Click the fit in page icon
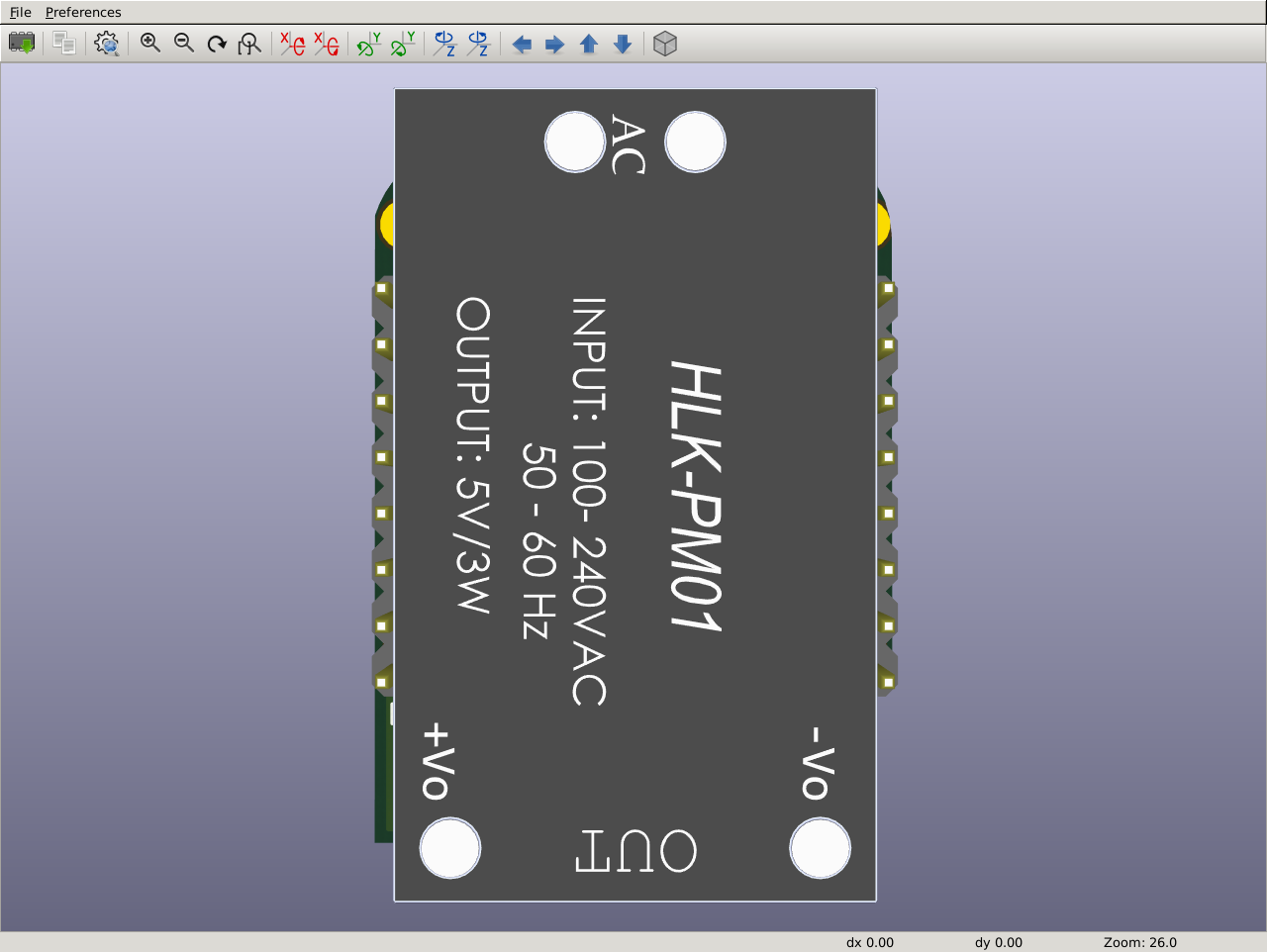 [x=250, y=44]
